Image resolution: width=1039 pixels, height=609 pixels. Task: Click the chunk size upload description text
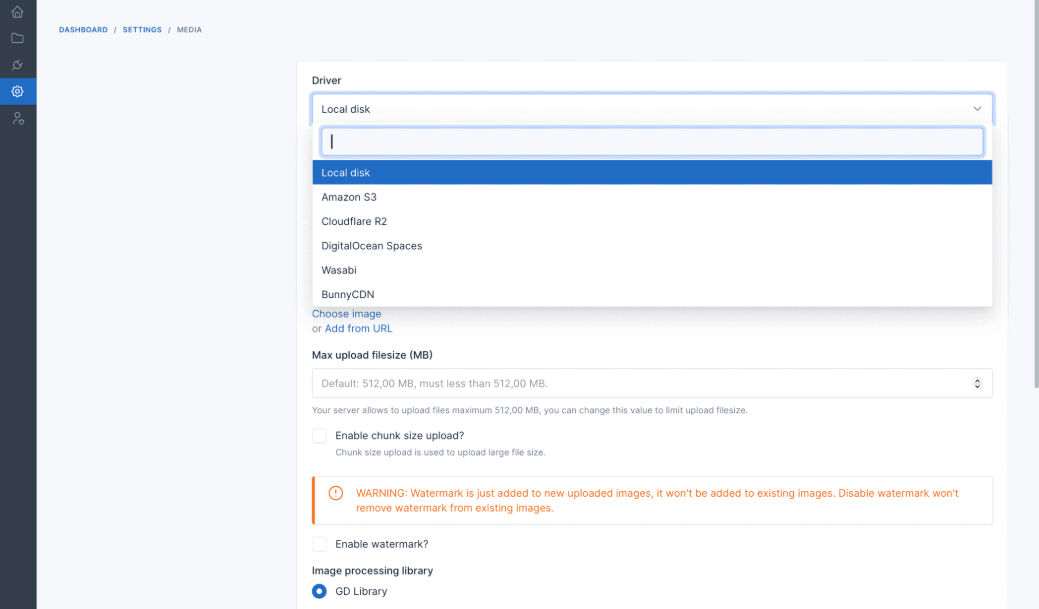(x=440, y=453)
